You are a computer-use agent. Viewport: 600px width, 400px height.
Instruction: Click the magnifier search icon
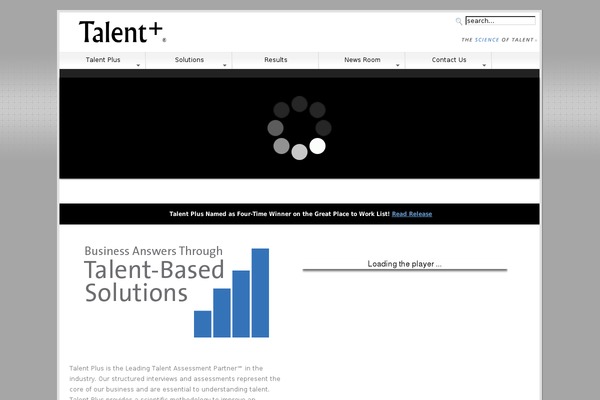(458, 21)
